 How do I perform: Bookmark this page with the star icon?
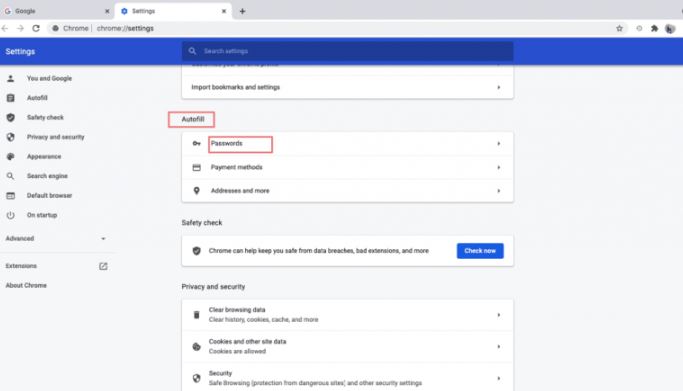[619, 28]
